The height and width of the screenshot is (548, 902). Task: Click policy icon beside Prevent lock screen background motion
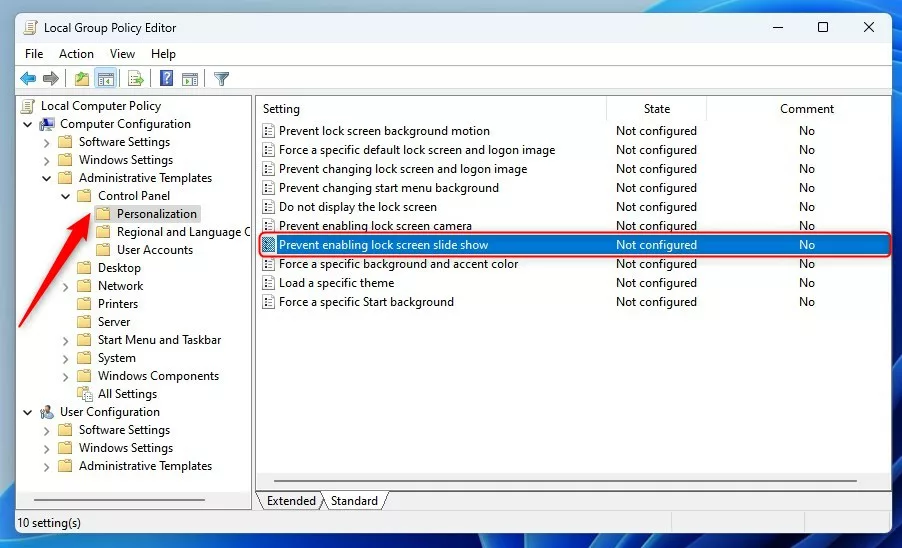(x=268, y=131)
